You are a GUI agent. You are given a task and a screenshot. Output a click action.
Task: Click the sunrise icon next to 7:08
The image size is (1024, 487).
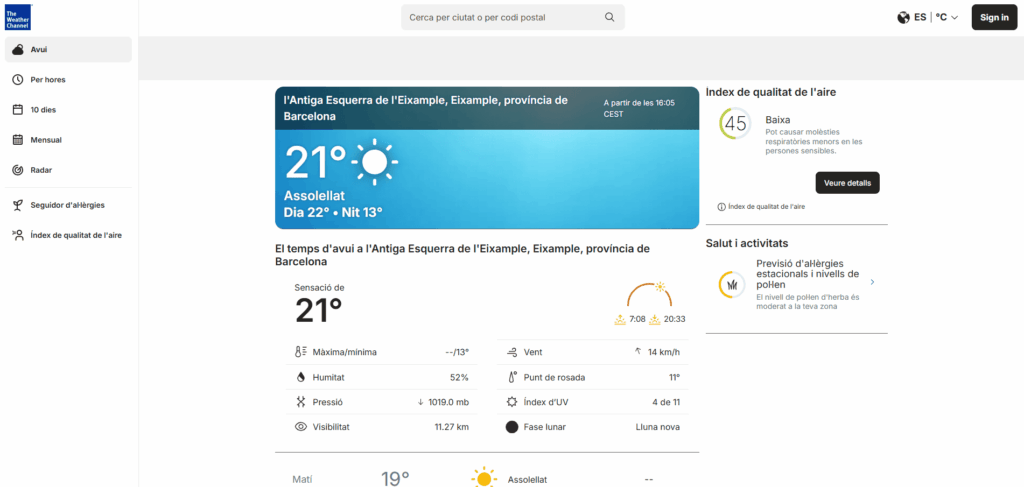click(620, 319)
